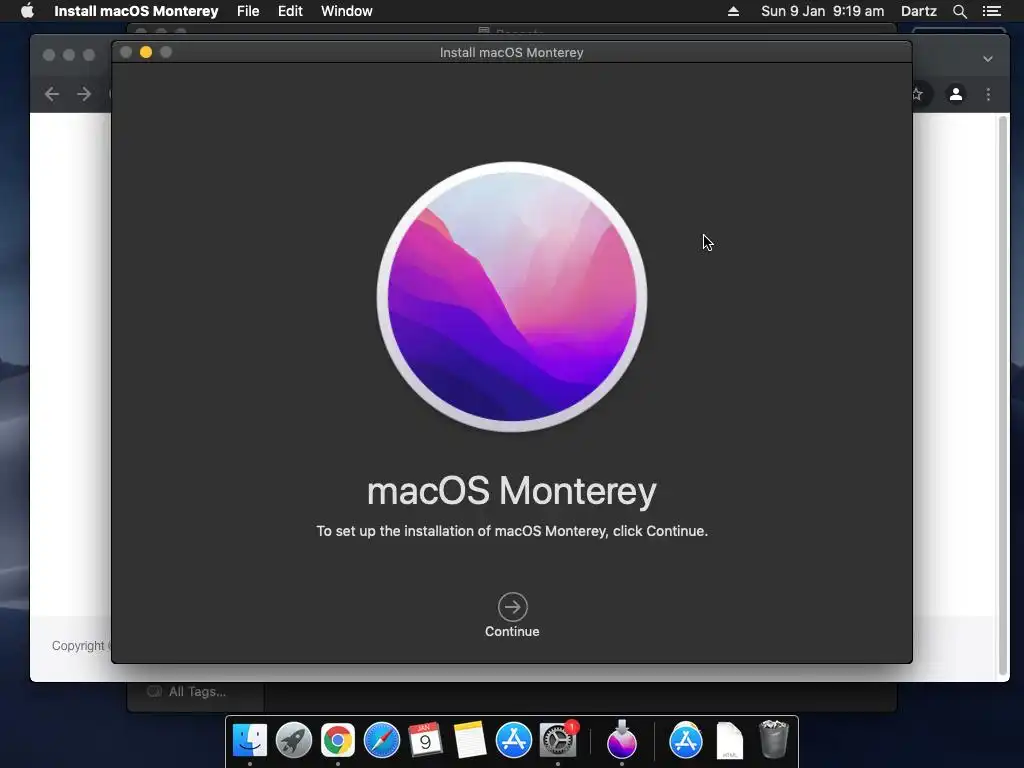Click Chrome back arrow in browser window
This screenshot has height=768, width=1024.
[x=52, y=94]
